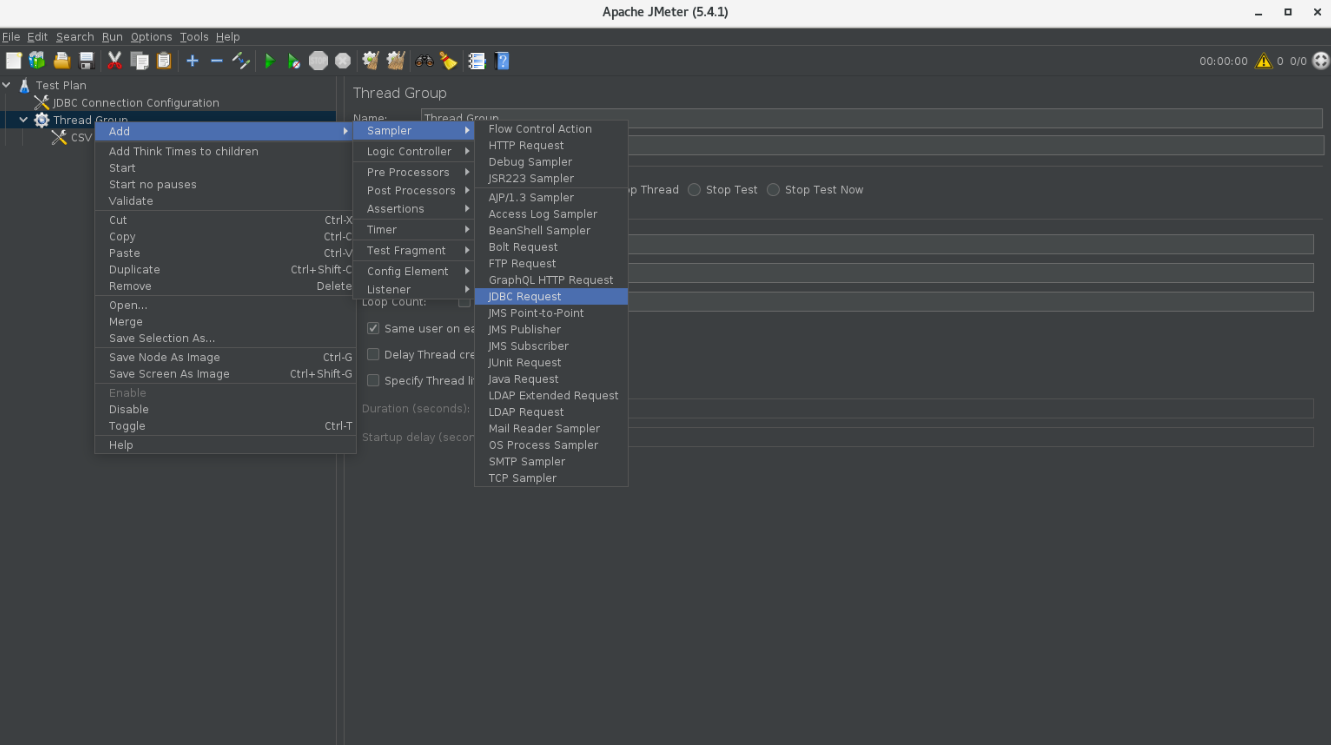The width and height of the screenshot is (1334, 745).
Task: Open the Function Helper list icon
Action: (477, 61)
